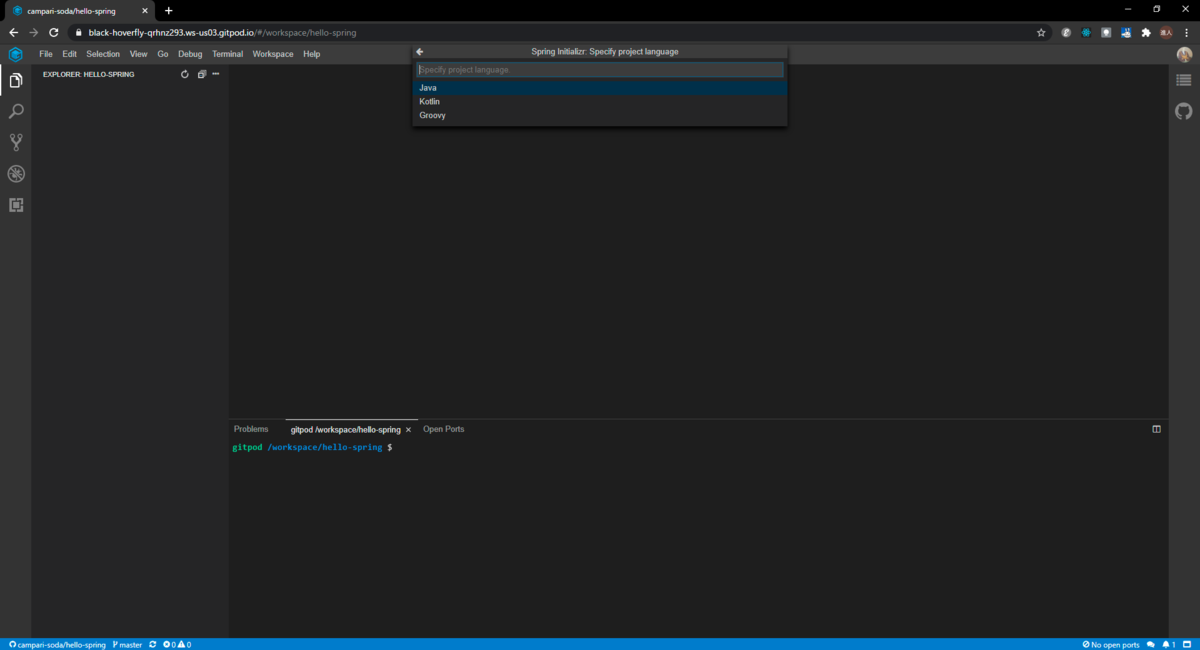This screenshot has width=1200, height=650.
Task: Select Java as project language
Action: [x=600, y=88]
